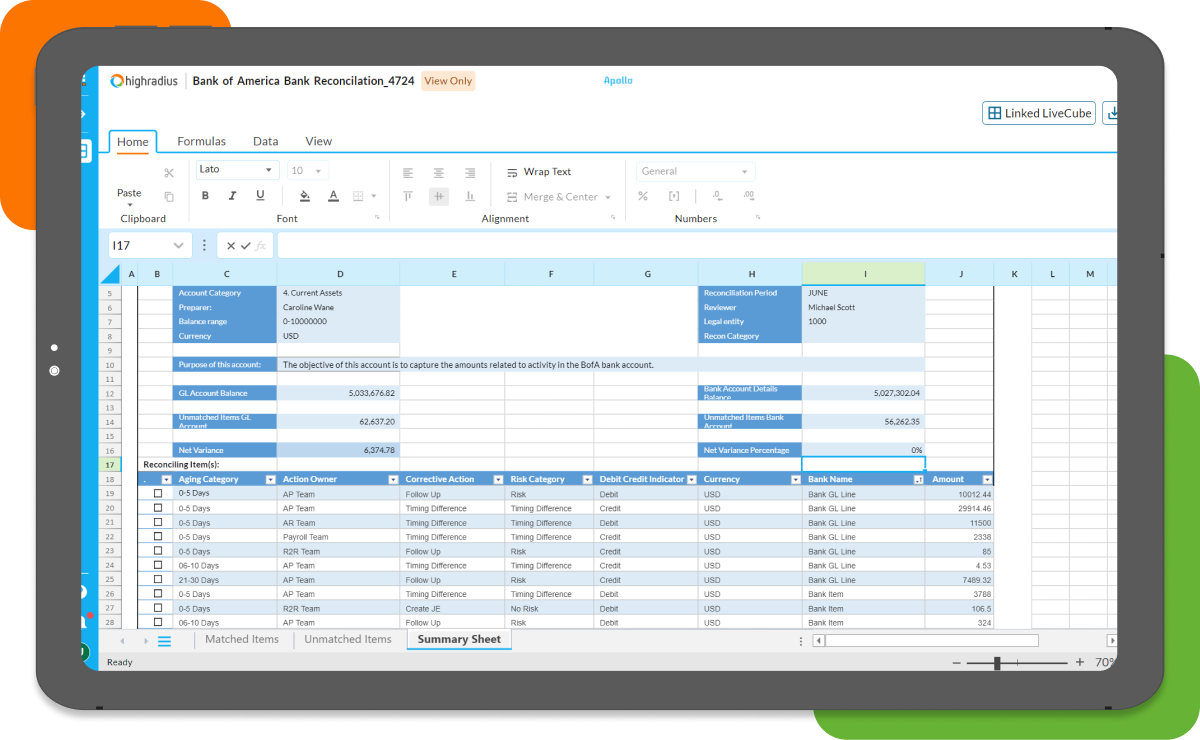Viewport: 1200px width, 740px height.
Task: Select the Home ribbon tab
Action: tap(133, 141)
